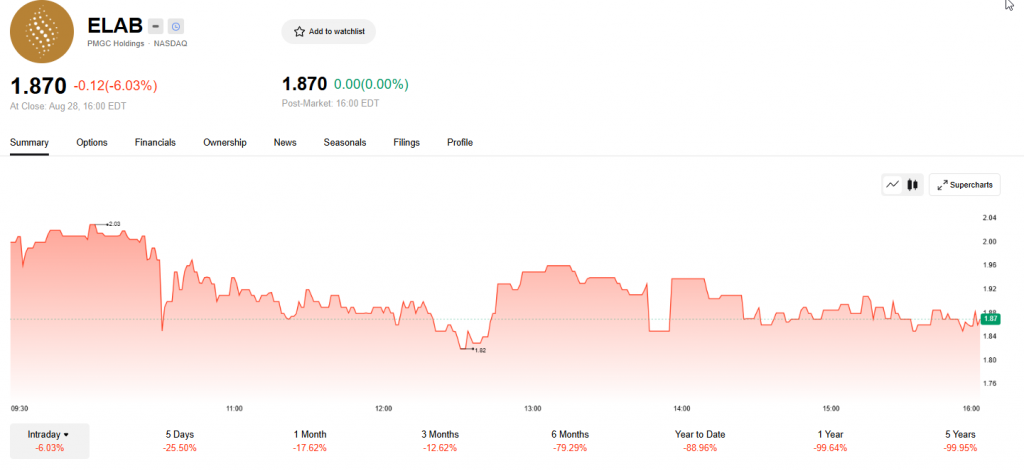Click the 12:00 time axis label

click(383, 408)
